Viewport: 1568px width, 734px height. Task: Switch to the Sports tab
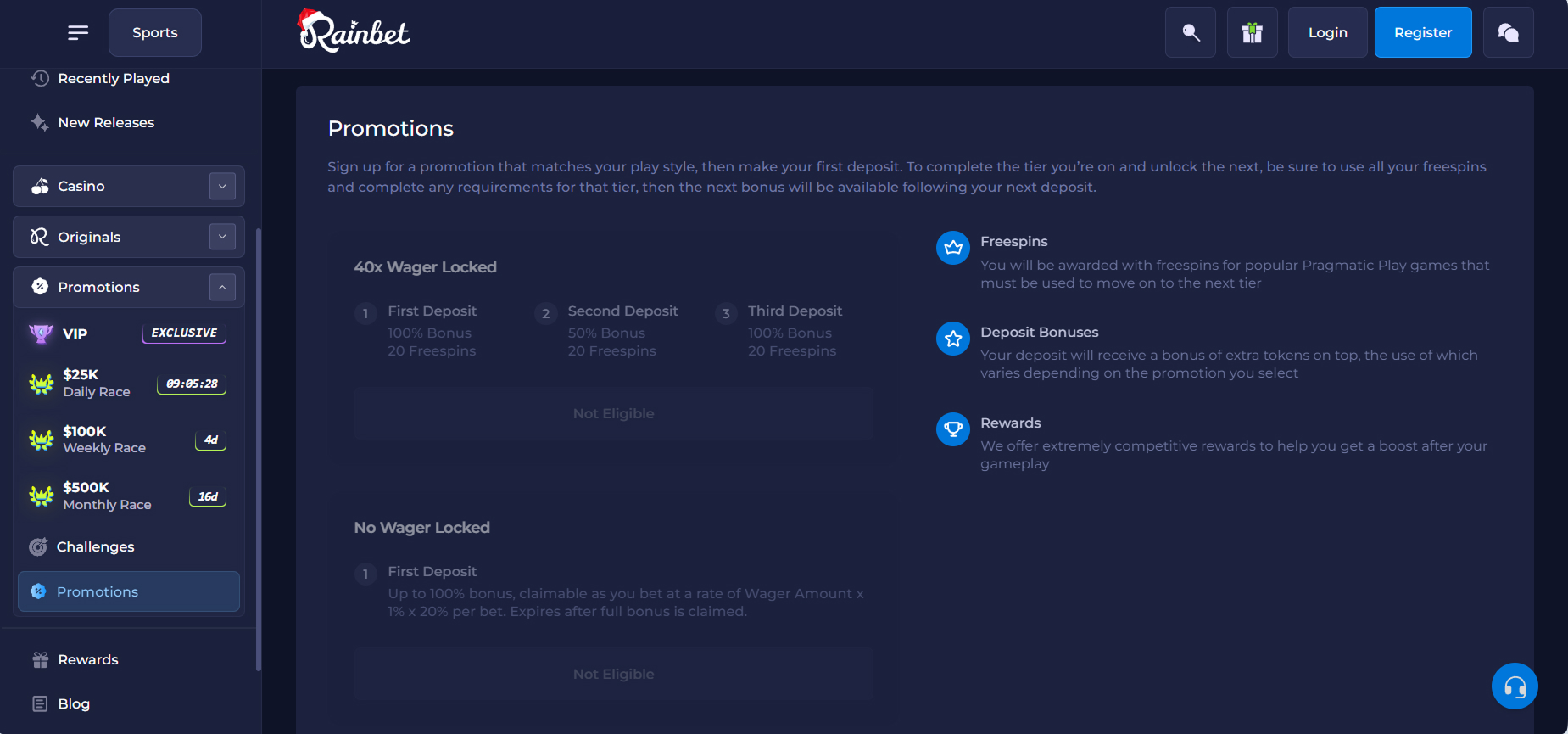coord(155,32)
